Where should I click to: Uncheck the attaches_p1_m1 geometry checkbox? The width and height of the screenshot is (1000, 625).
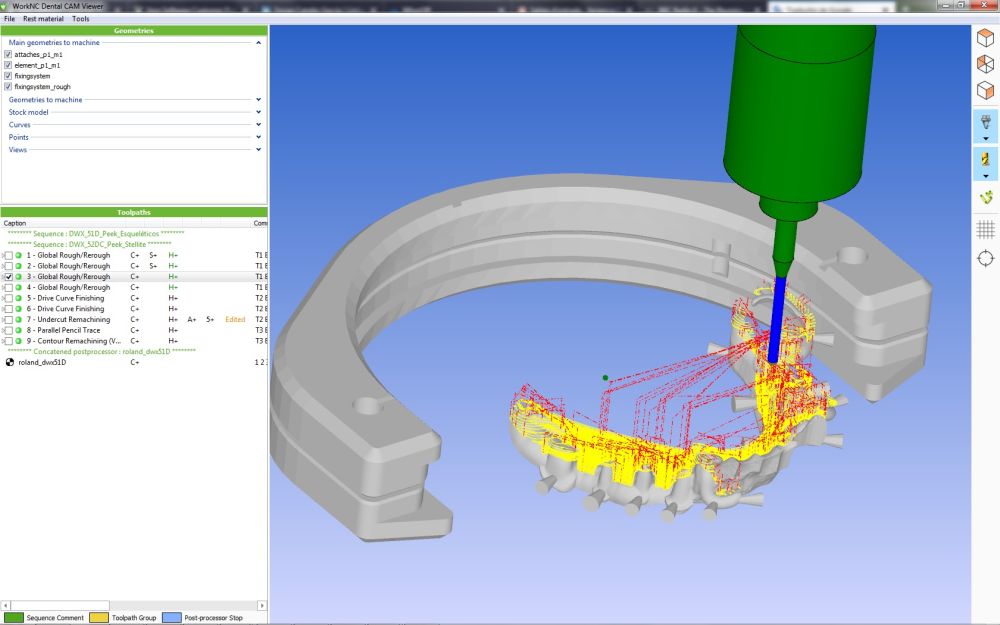coord(8,55)
